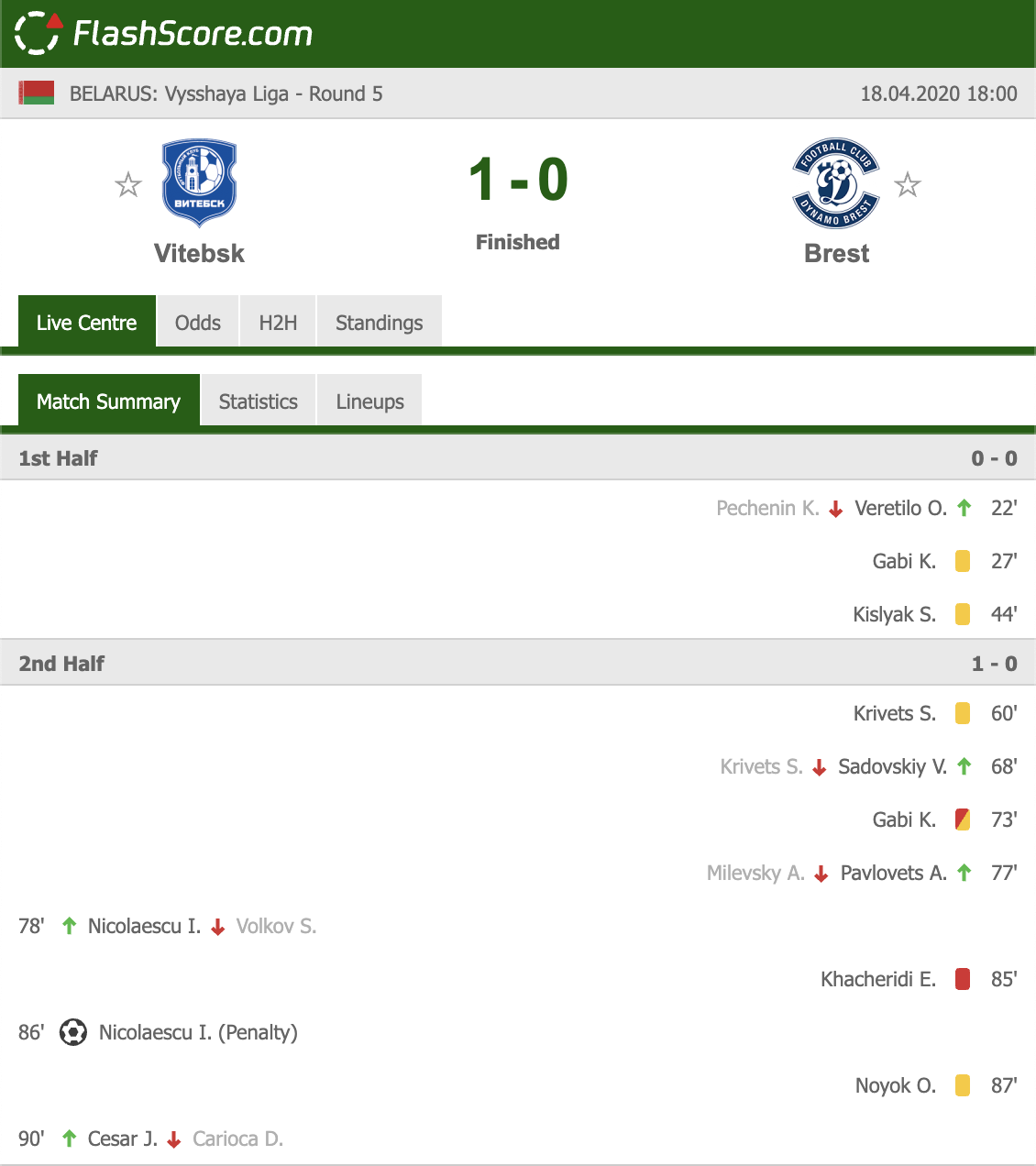Click Khacheridi's red card icon
This screenshot has width=1036, height=1166.
[x=963, y=979]
